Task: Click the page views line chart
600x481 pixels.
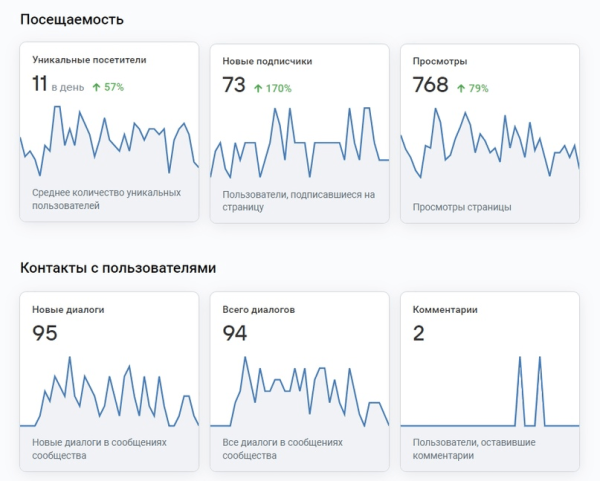Action: pyautogui.click(x=489, y=145)
